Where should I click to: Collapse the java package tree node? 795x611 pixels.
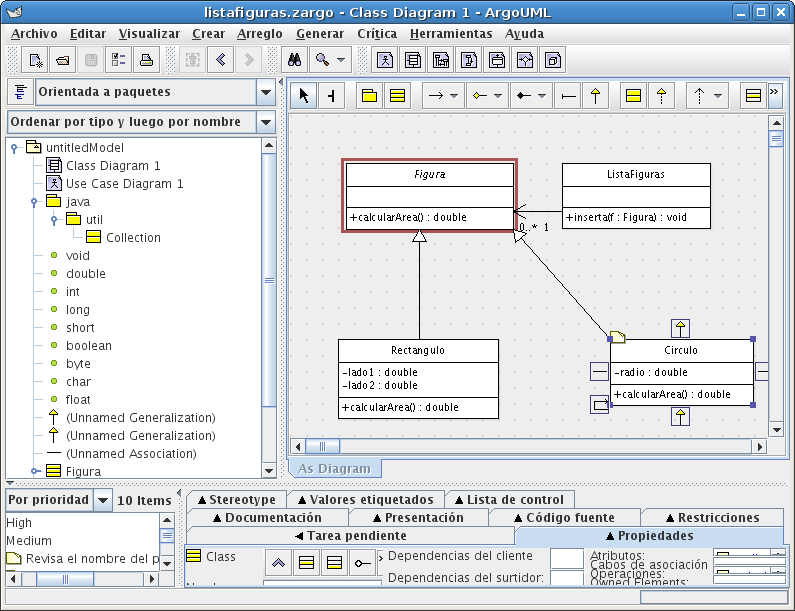click(34, 202)
